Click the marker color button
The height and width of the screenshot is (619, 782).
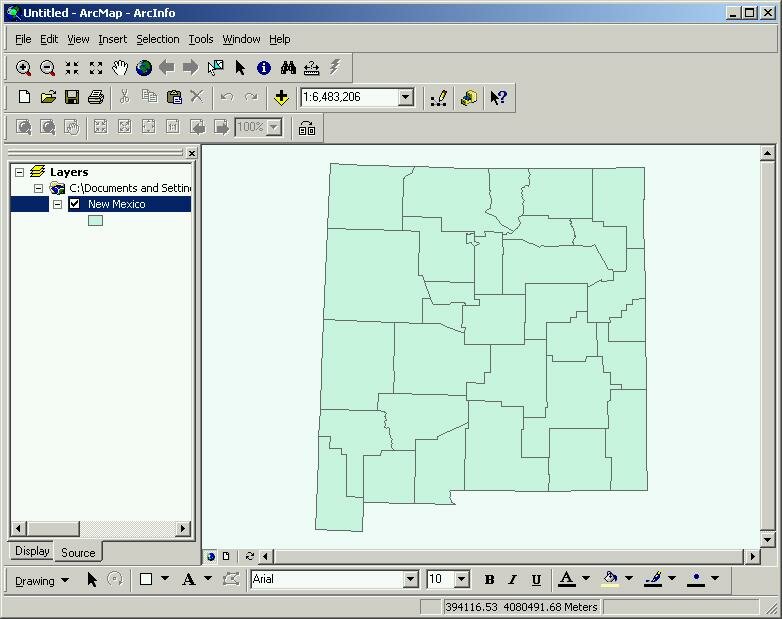(696, 579)
